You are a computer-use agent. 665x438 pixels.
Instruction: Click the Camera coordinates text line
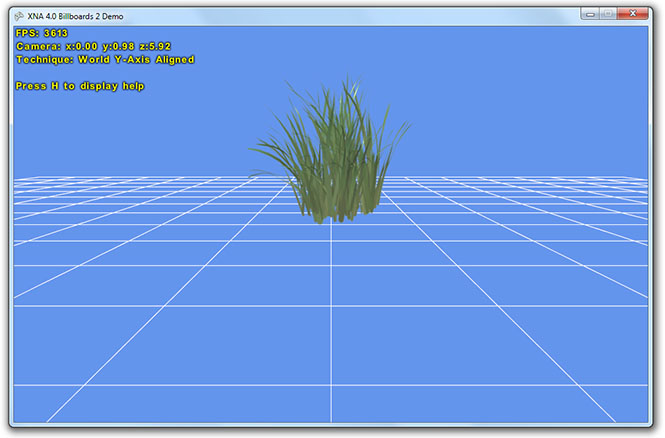click(x=93, y=46)
